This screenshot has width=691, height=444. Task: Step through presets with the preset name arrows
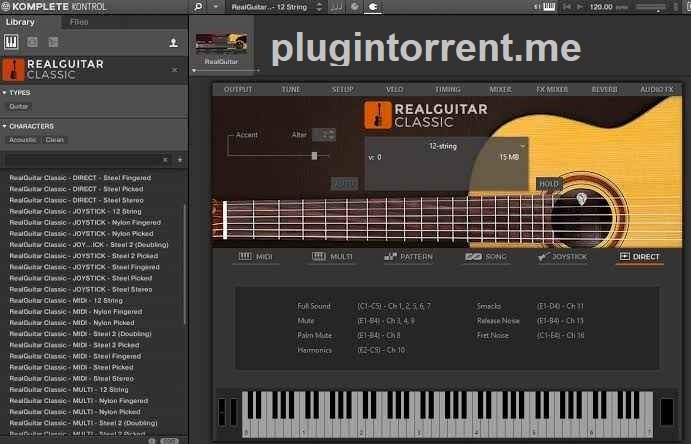[x=319, y=7]
